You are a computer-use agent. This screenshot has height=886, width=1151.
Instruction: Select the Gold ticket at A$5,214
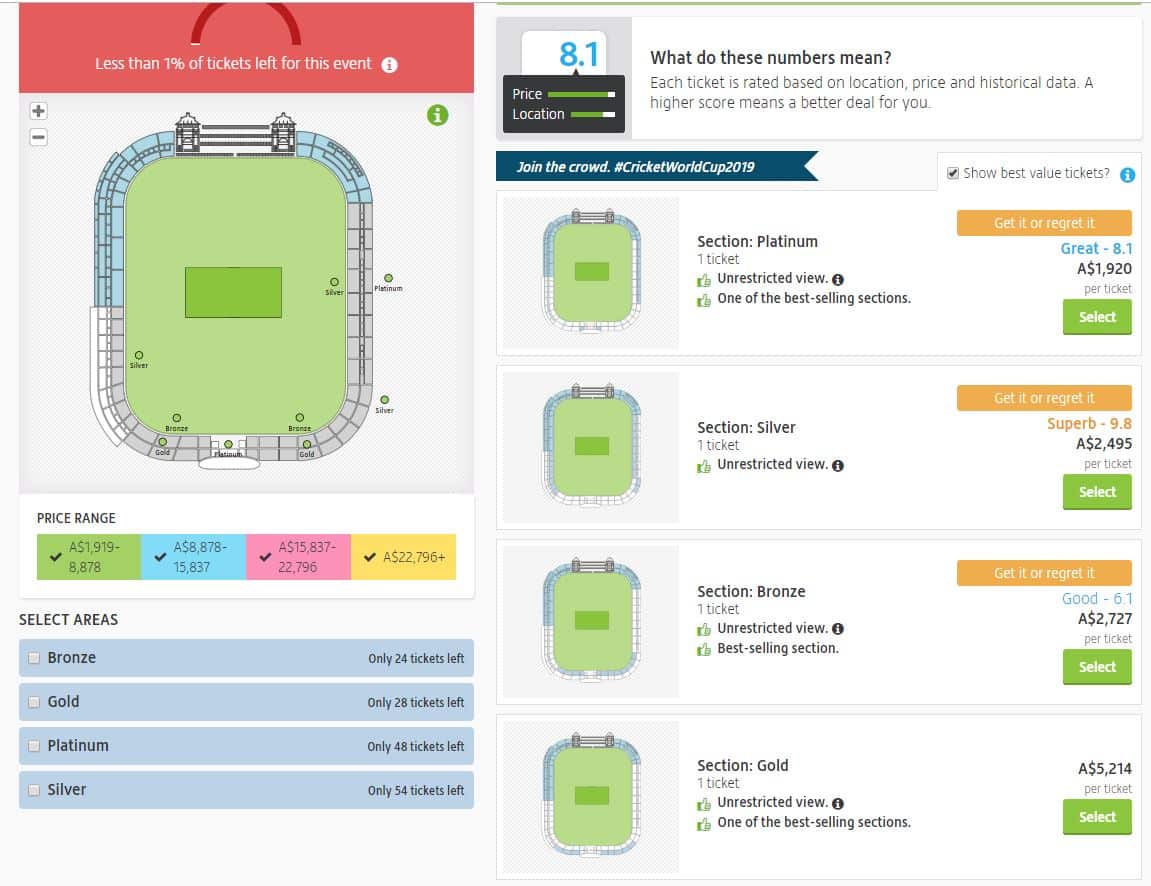(x=1096, y=817)
